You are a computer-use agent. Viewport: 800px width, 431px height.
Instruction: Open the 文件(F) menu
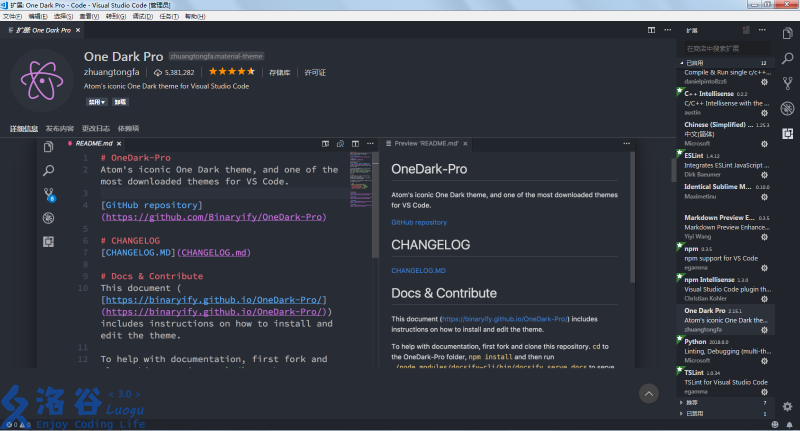click(x=12, y=16)
